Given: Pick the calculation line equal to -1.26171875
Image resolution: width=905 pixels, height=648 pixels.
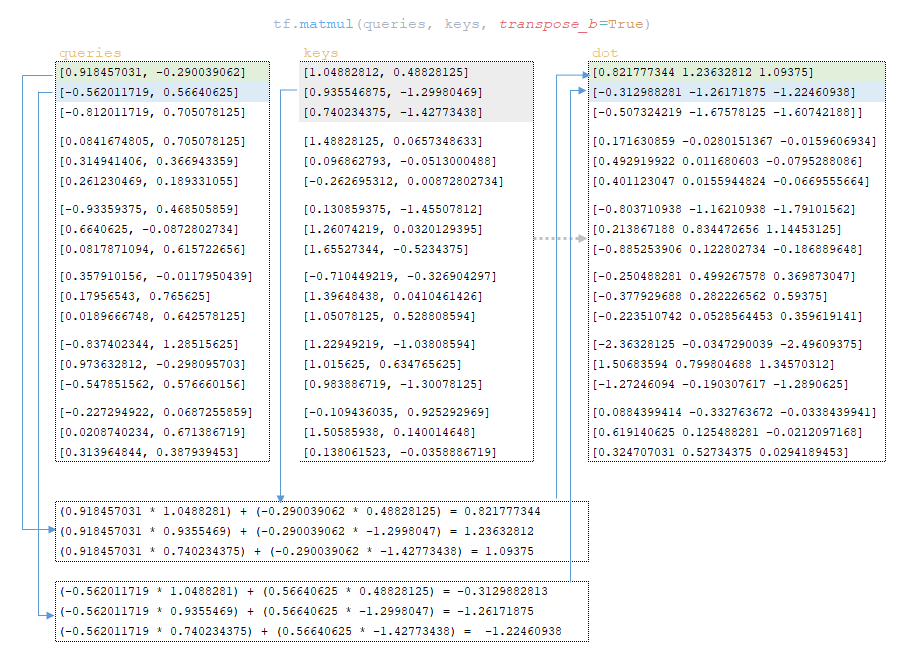Looking at the screenshot, I should (x=297, y=611).
